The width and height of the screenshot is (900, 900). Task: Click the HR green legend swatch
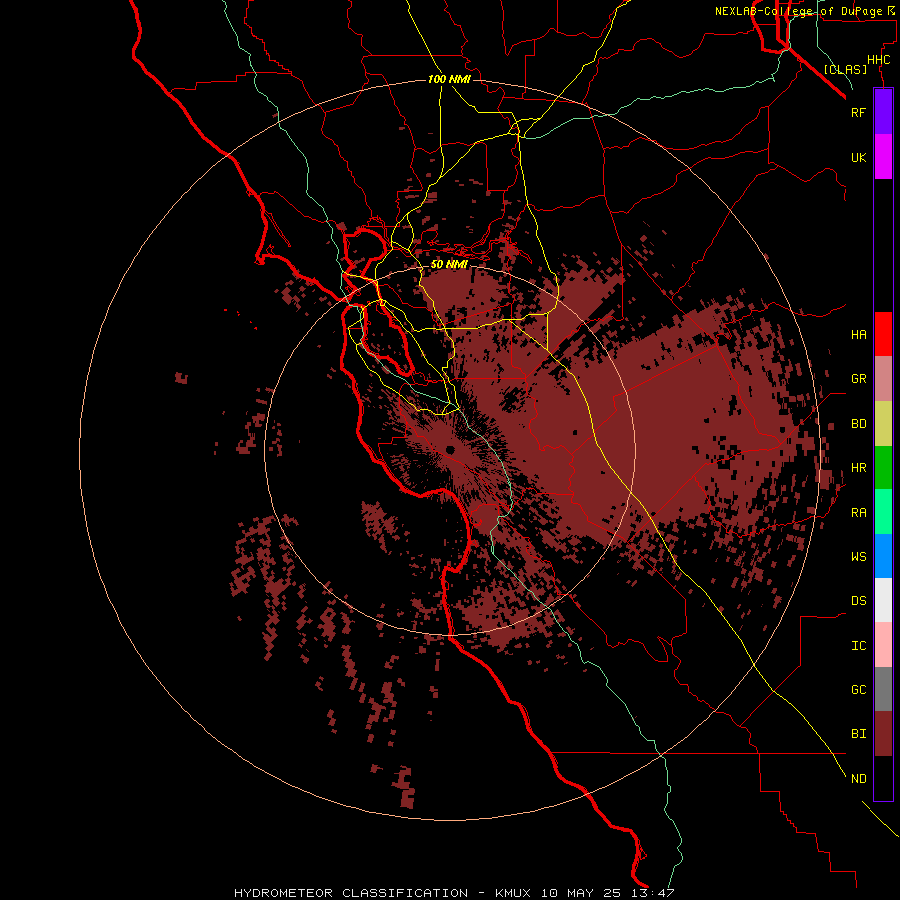click(x=883, y=468)
